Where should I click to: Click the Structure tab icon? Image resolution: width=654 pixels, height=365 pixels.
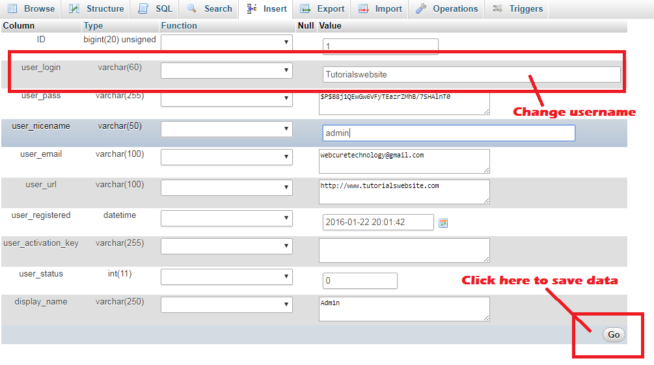click(x=74, y=8)
